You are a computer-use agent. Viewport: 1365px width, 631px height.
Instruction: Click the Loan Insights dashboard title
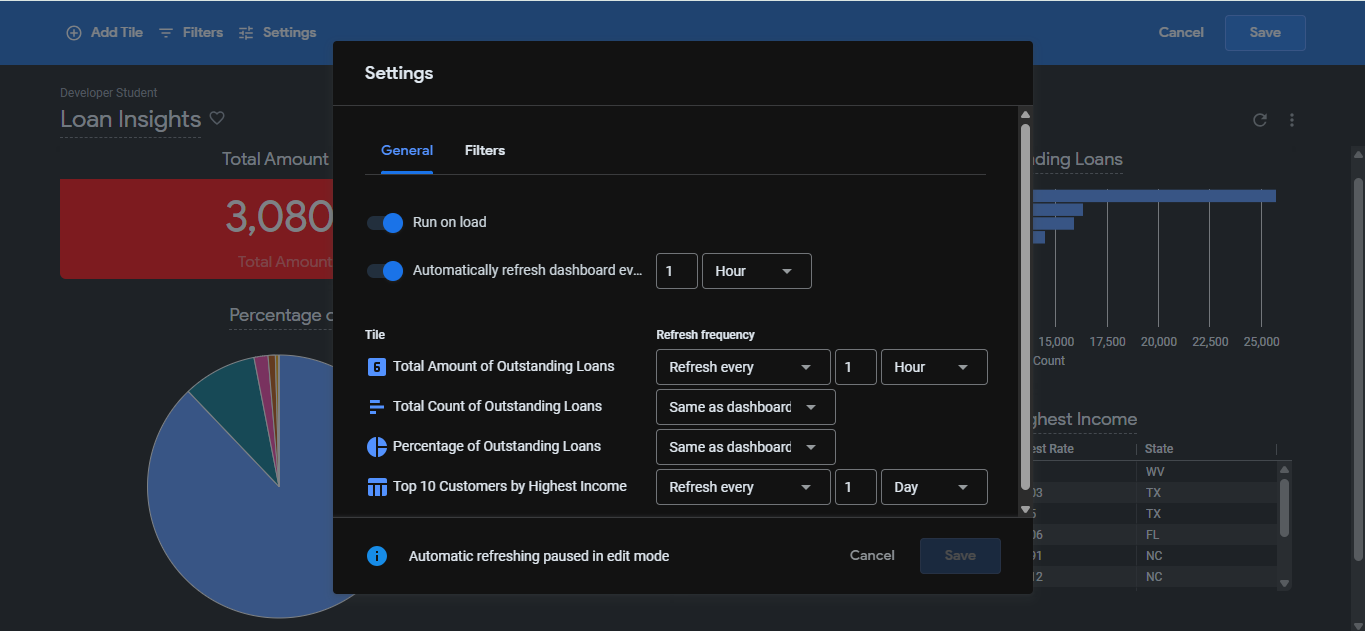tap(131, 120)
